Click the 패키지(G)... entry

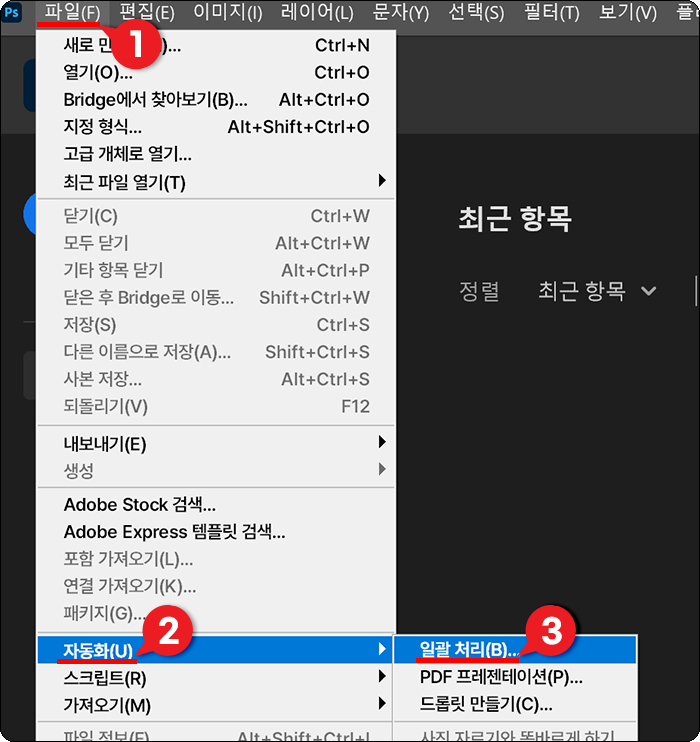[216, 614]
